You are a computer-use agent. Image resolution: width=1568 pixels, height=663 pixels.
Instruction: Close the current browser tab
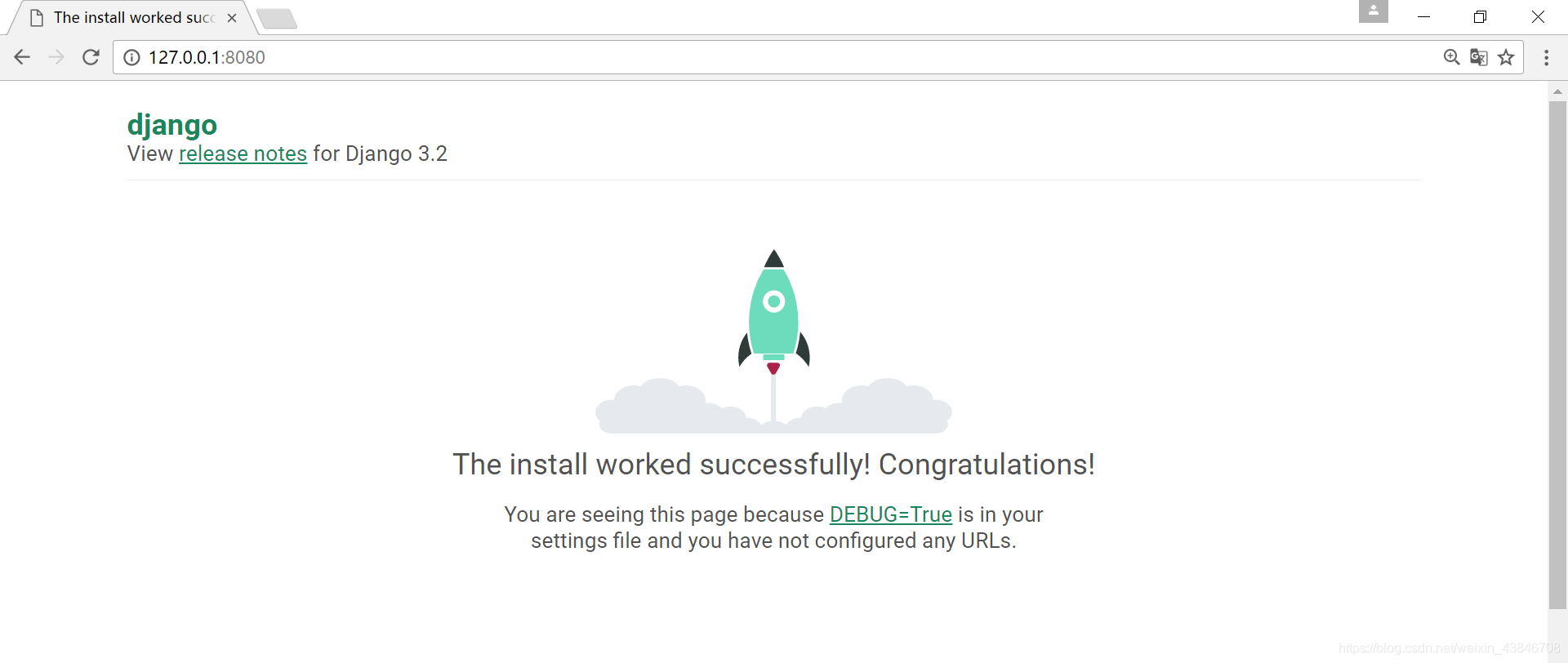pyautogui.click(x=232, y=17)
